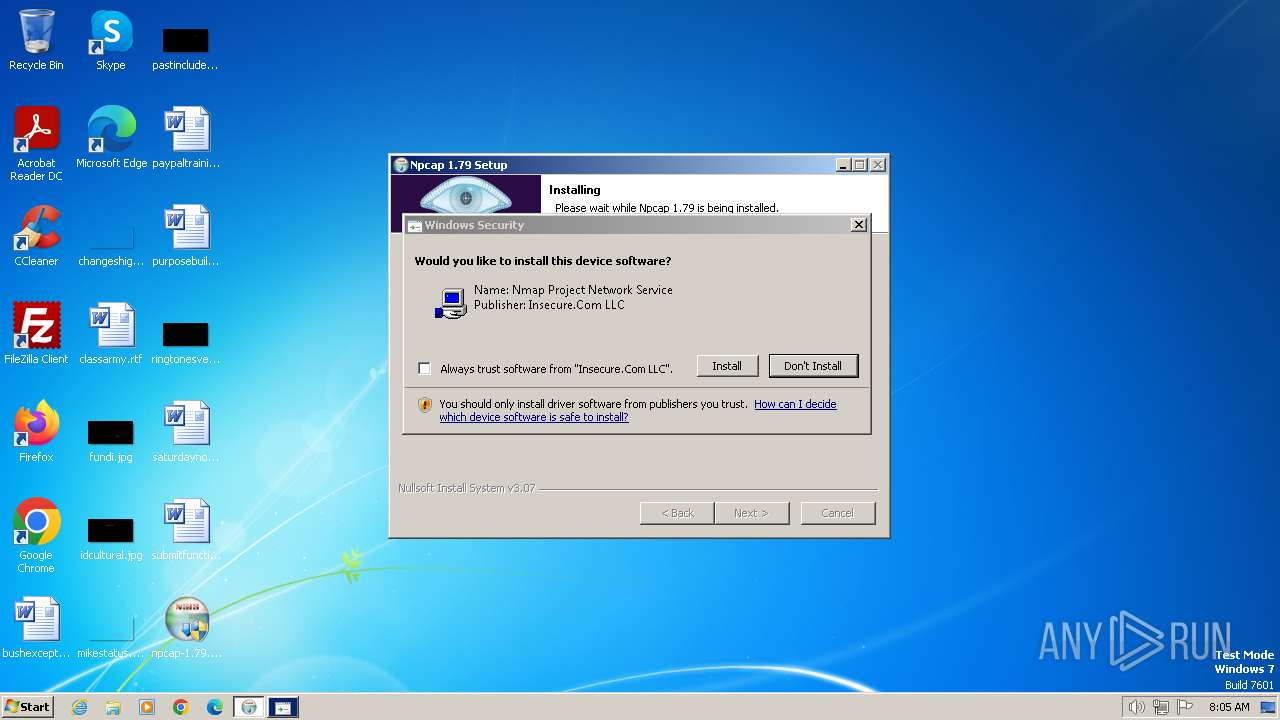
Task: Open Firefox desktop shortcut
Action: click(36, 431)
